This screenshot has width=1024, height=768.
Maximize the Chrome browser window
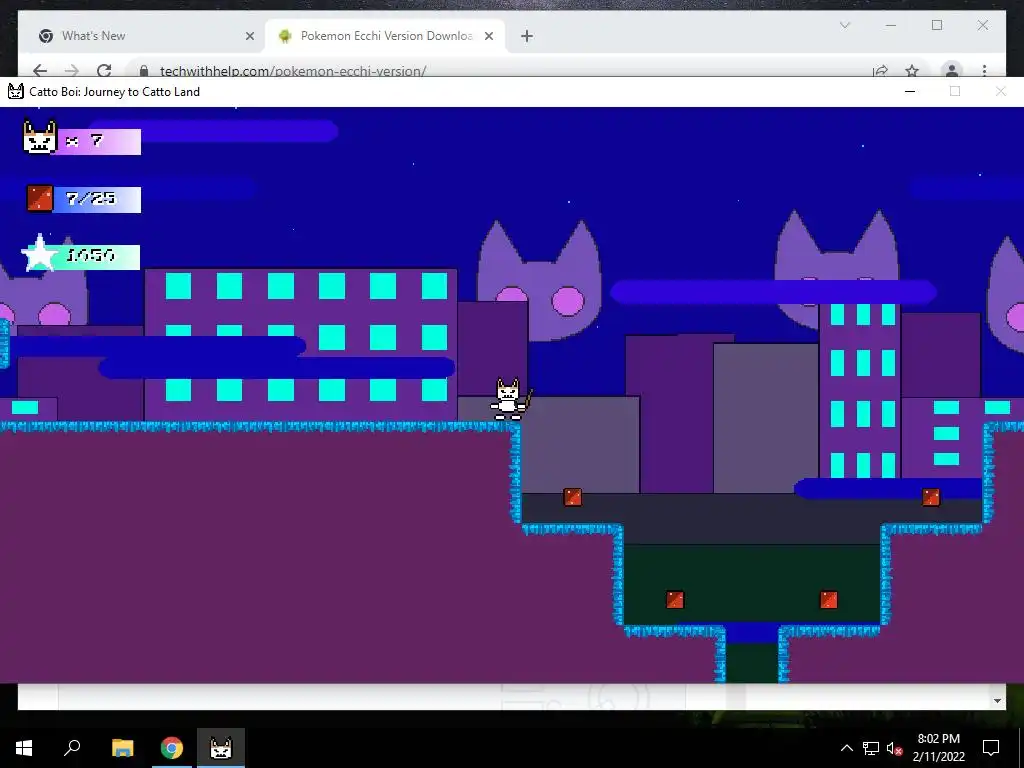937,25
